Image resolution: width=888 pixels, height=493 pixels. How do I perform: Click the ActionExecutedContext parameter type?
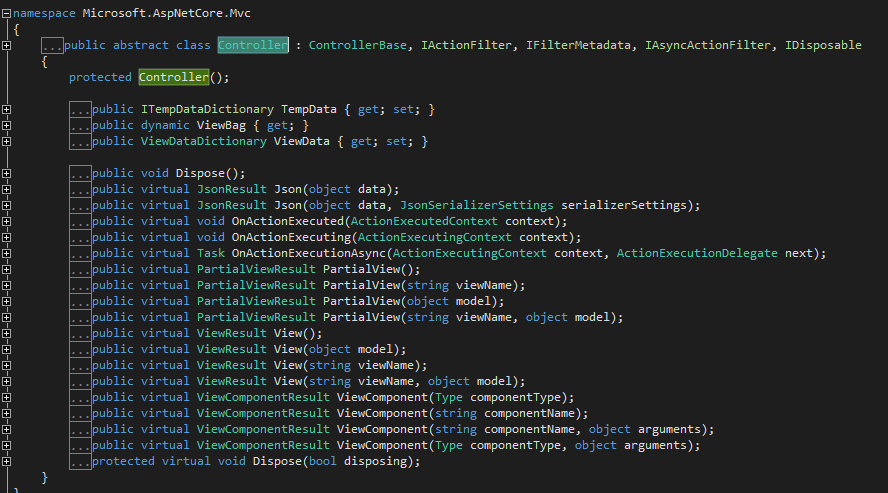click(x=424, y=221)
